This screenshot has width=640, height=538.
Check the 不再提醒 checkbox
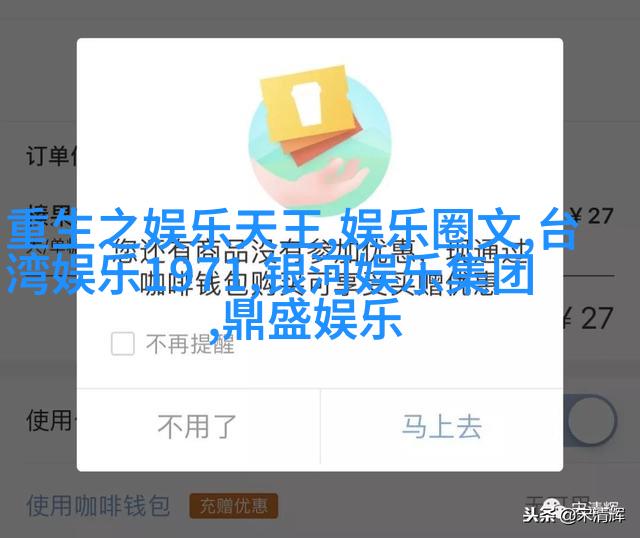(x=123, y=343)
